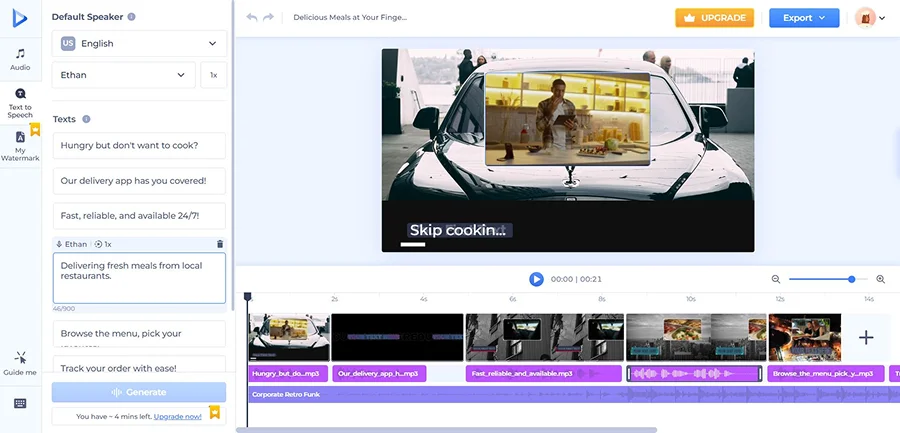Screen dimensions: 900x433
Task: Click the Generate button
Action: tap(139, 392)
